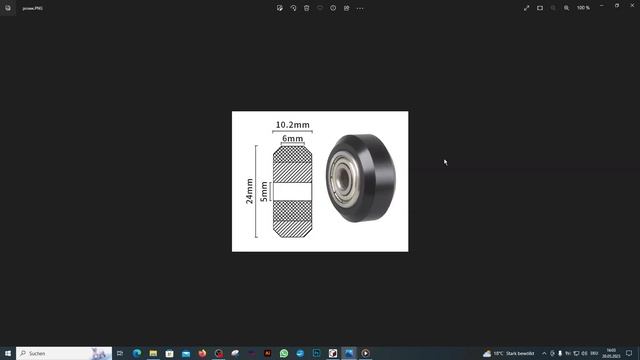Enter fullscreen with the diagonal arrows icon
Screen dimensions: 640x360
pos(527,8)
